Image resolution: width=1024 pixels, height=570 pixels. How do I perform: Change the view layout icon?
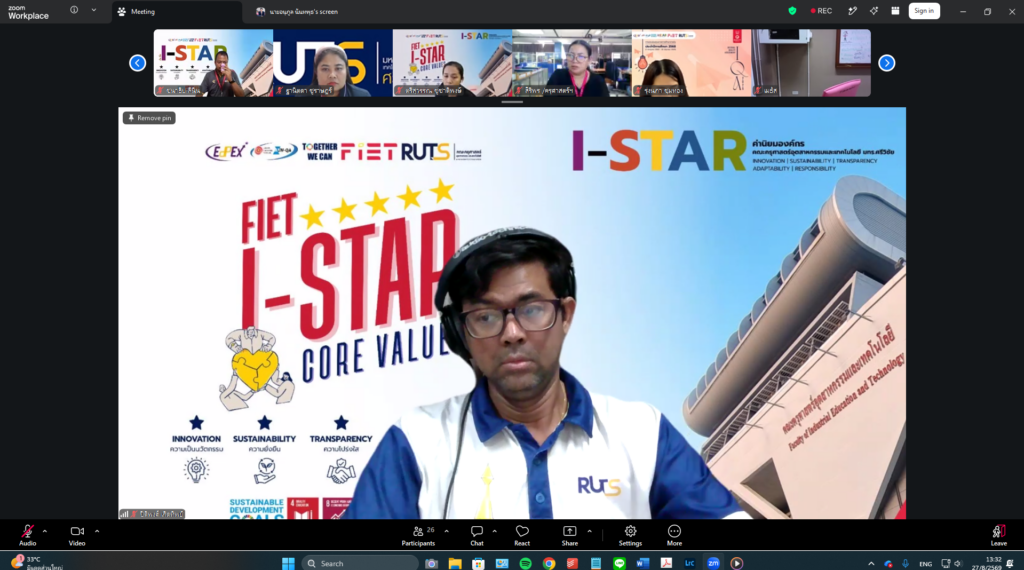pyautogui.click(x=895, y=11)
